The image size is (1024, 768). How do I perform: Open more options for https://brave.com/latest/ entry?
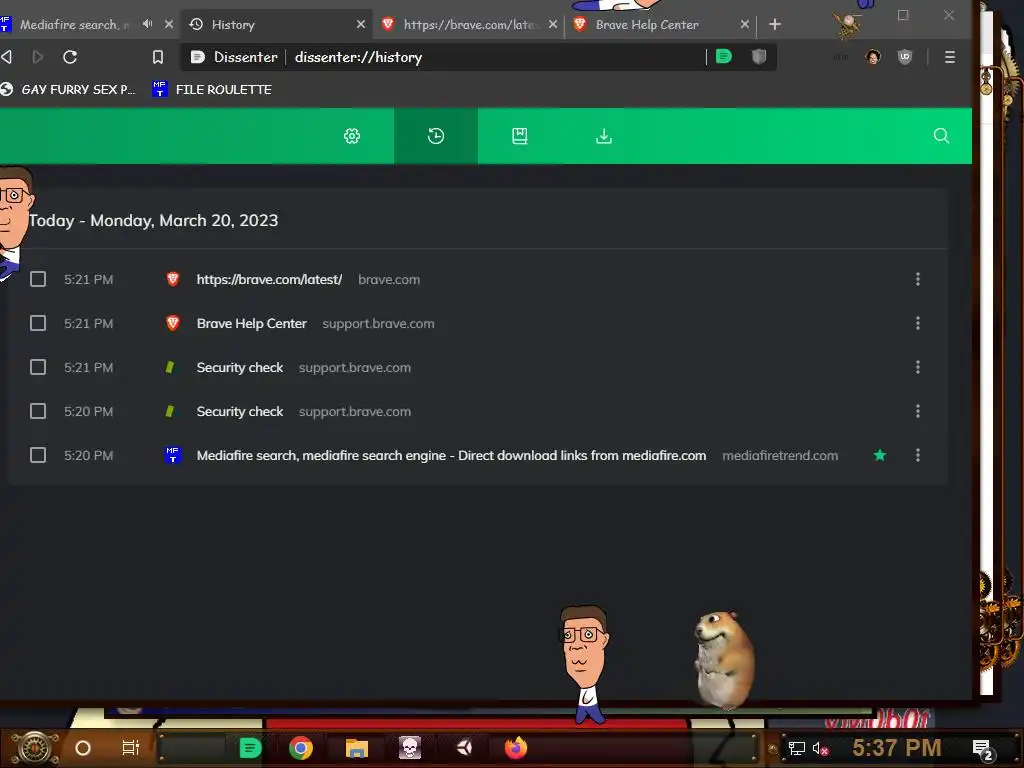click(x=918, y=280)
